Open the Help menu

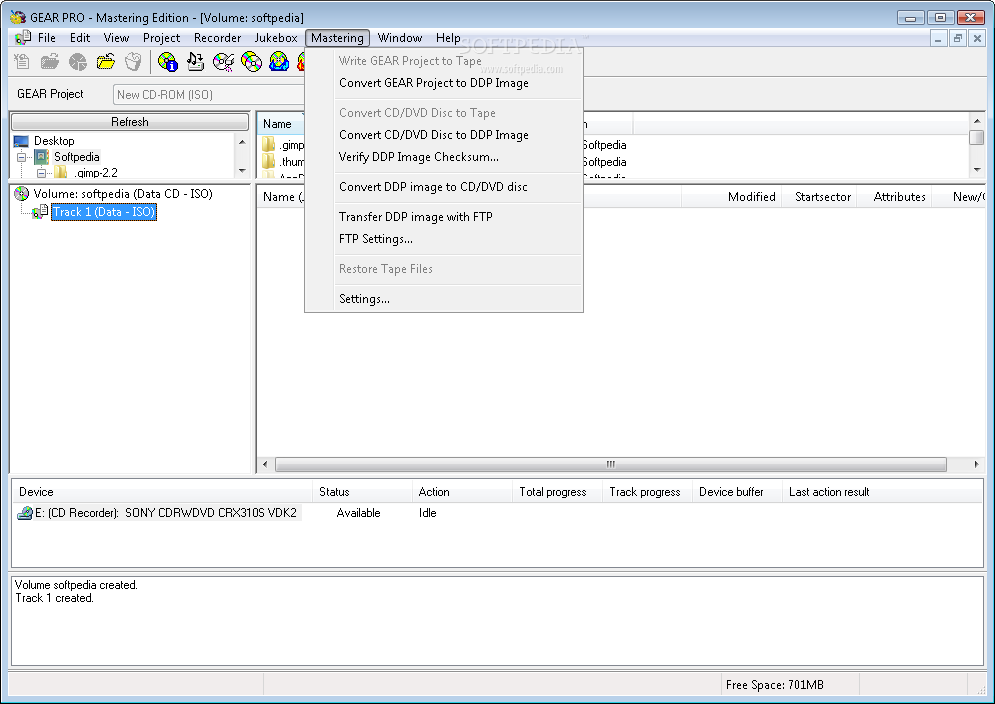click(448, 38)
